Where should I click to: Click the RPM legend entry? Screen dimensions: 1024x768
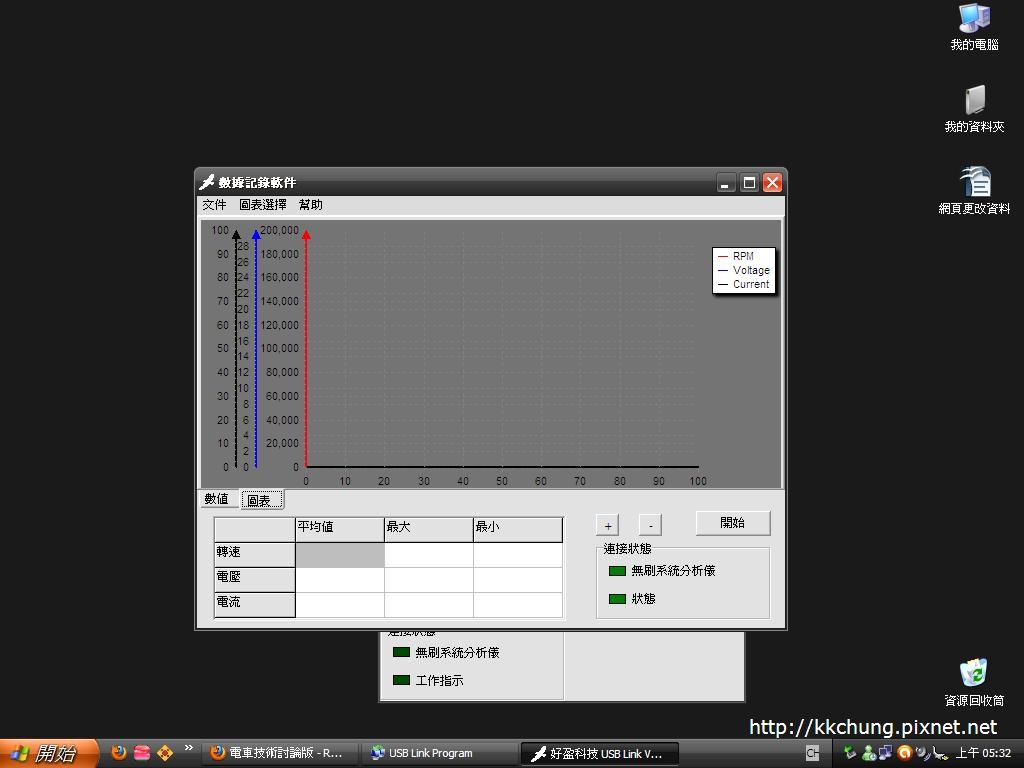(x=742, y=256)
